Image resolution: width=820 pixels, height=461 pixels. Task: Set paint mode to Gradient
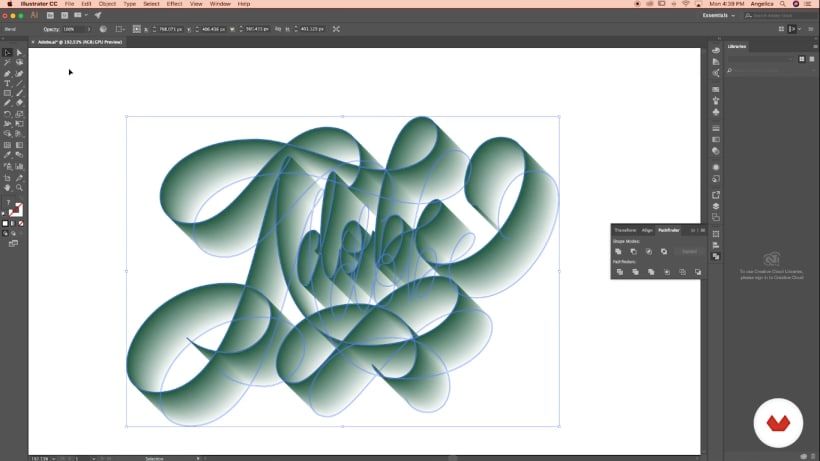pyautogui.click(x=13, y=224)
